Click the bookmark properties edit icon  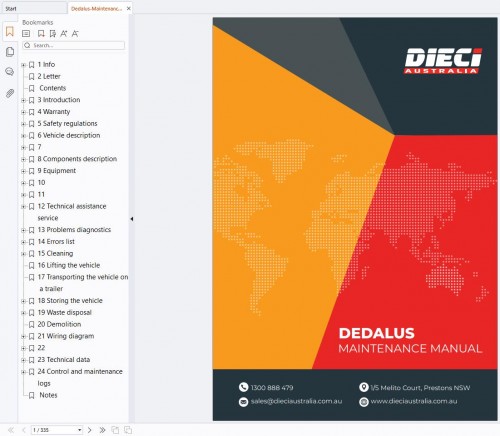click(x=52, y=33)
